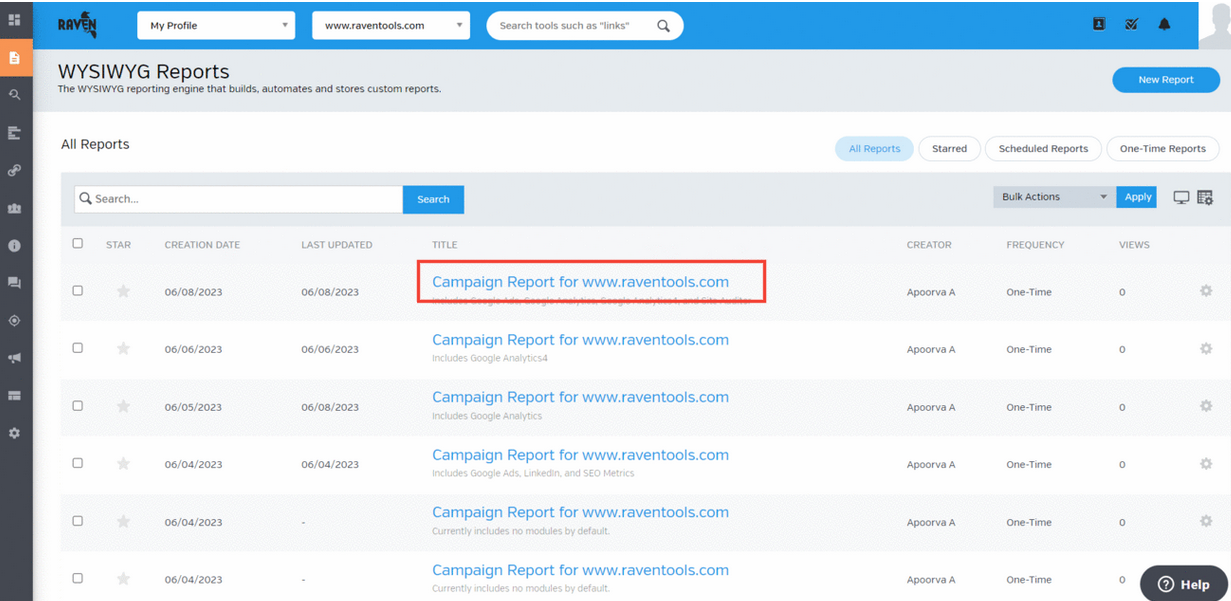The height and width of the screenshot is (601, 1231).
Task: Open gear options for the 06/08/2023 report
Action: [x=1205, y=291]
